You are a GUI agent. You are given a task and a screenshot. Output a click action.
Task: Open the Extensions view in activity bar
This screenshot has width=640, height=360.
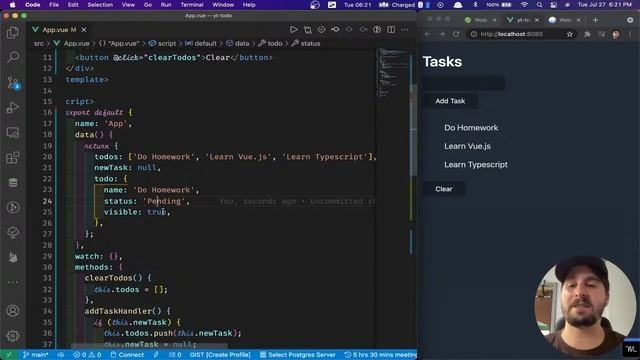[13, 158]
